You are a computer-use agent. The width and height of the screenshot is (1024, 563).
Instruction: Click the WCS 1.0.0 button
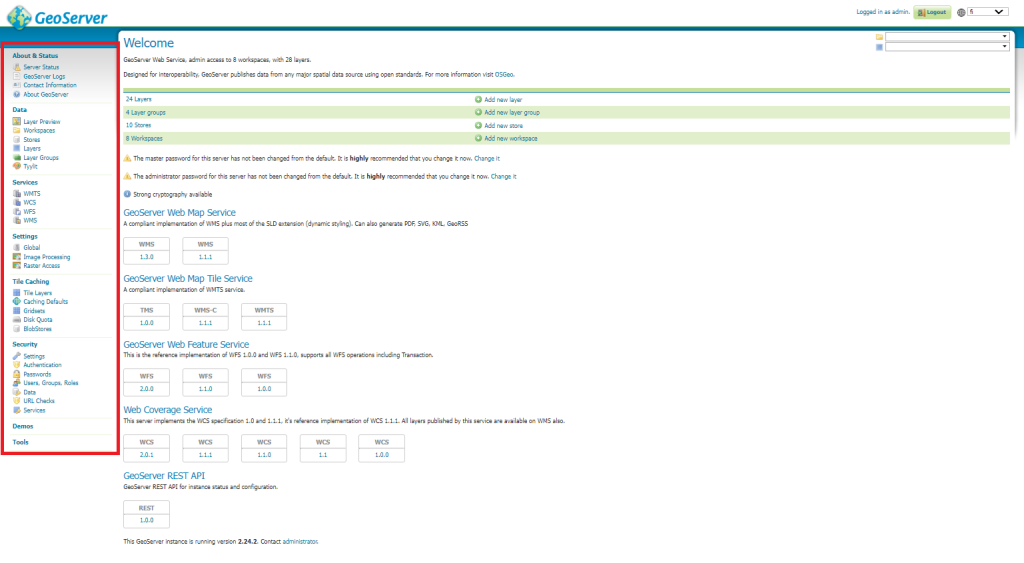tap(381, 449)
